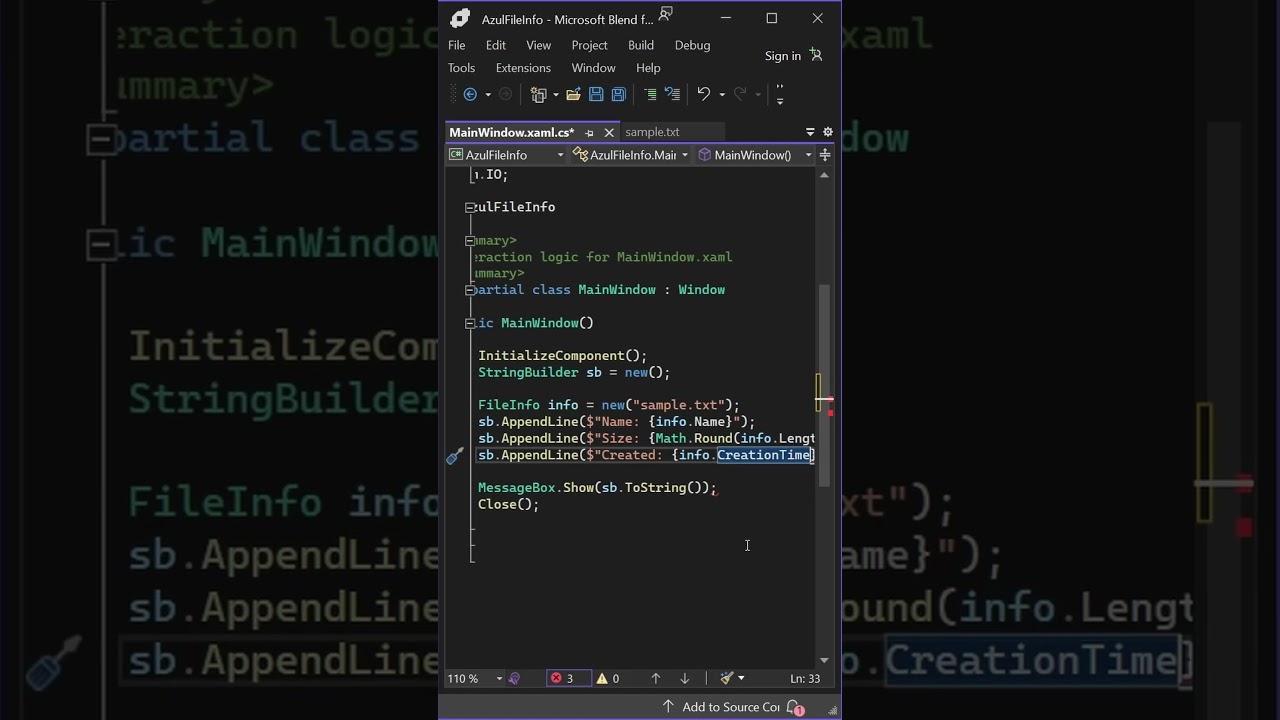Undo the last action
Image resolution: width=1280 pixels, height=720 pixels.
tap(704, 94)
